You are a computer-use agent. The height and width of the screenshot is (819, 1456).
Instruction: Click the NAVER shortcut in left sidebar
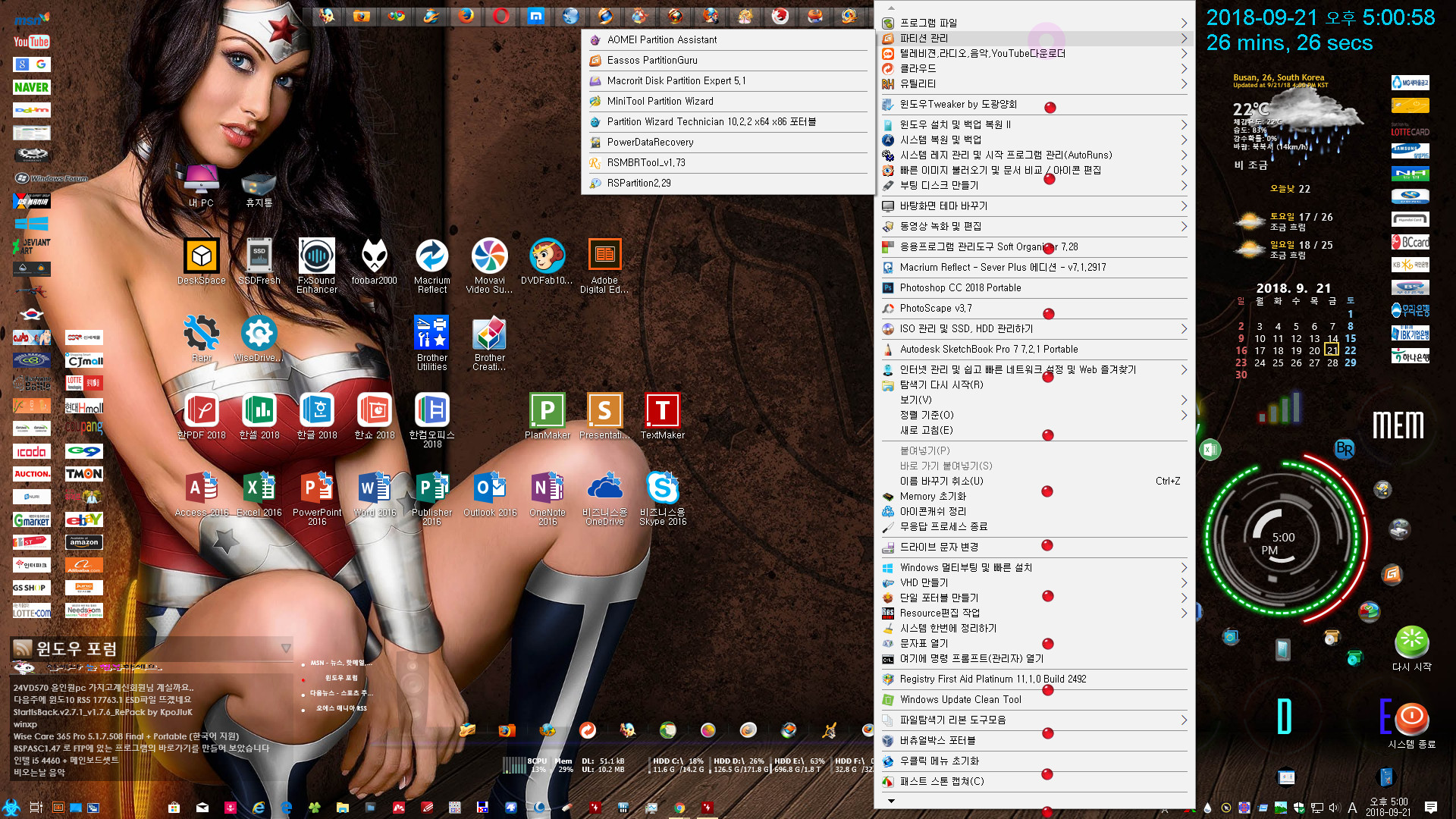[31, 87]
